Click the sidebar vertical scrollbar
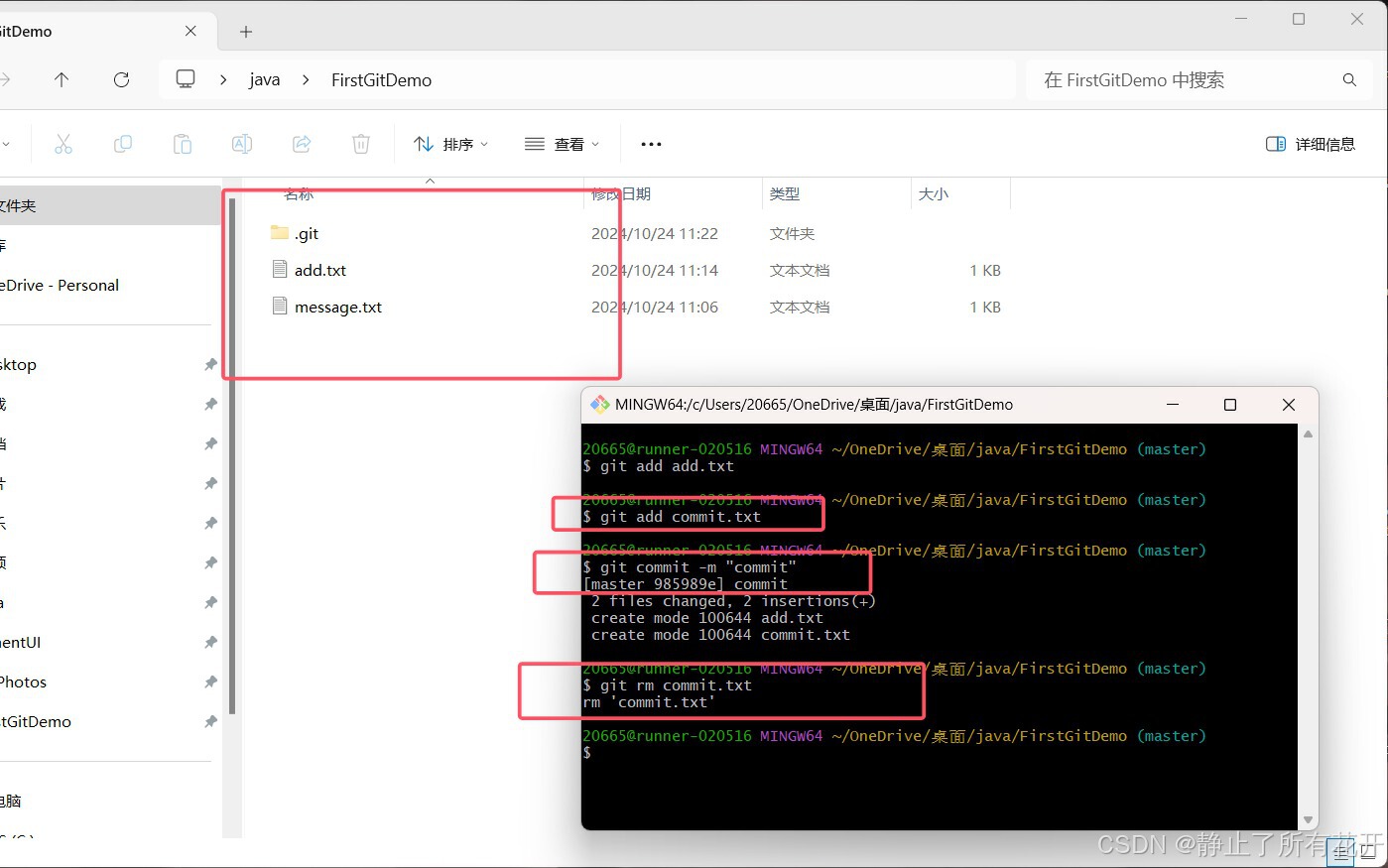The image size is (1388, 868). coord(232,454)
